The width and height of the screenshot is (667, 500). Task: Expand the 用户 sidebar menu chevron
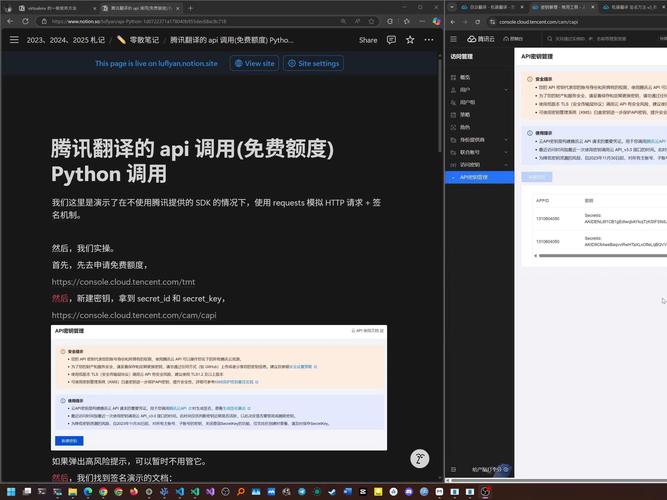[506, 90]
